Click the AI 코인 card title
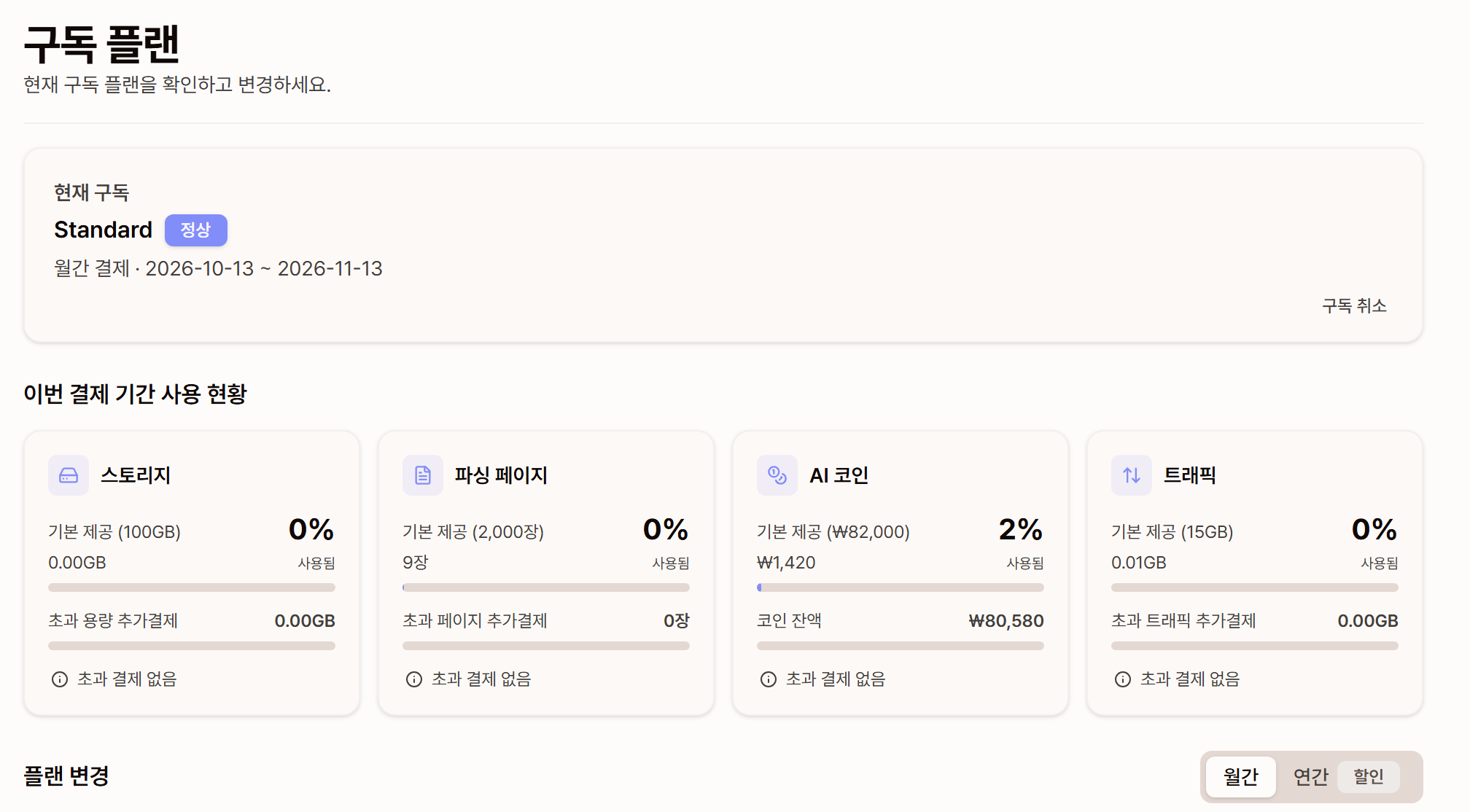 (x=839, y=475)
